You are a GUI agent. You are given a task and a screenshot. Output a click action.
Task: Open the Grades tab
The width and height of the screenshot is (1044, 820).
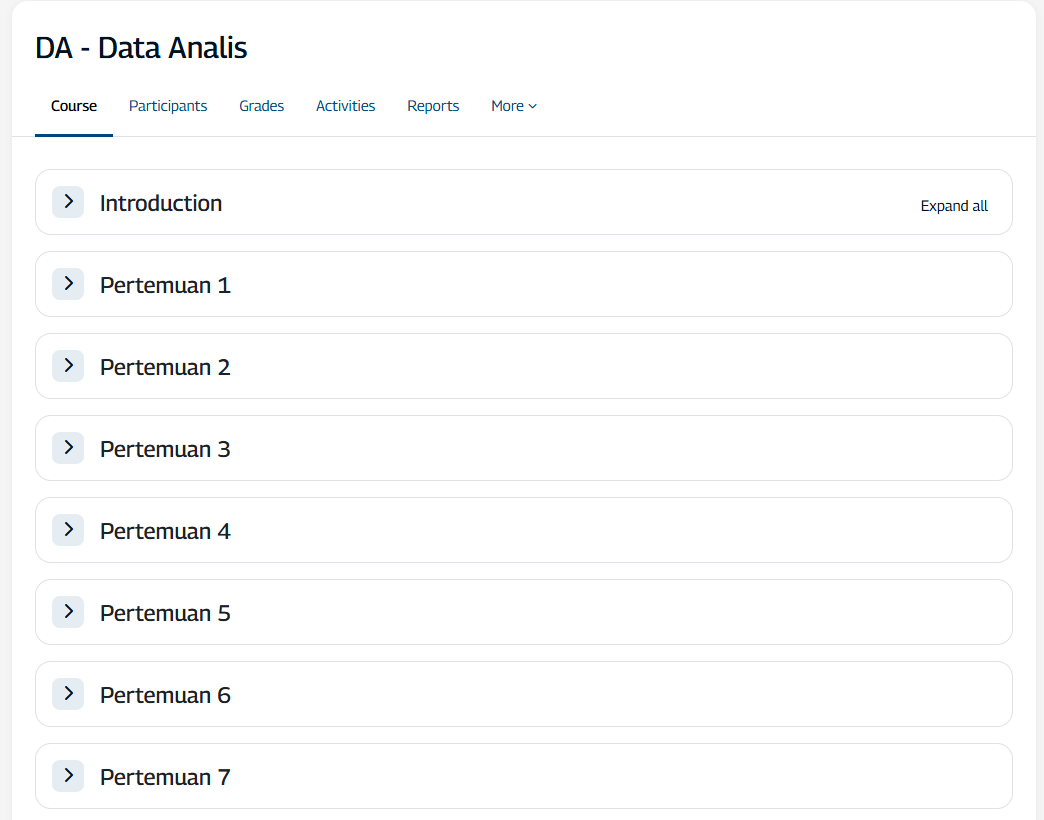261,106
